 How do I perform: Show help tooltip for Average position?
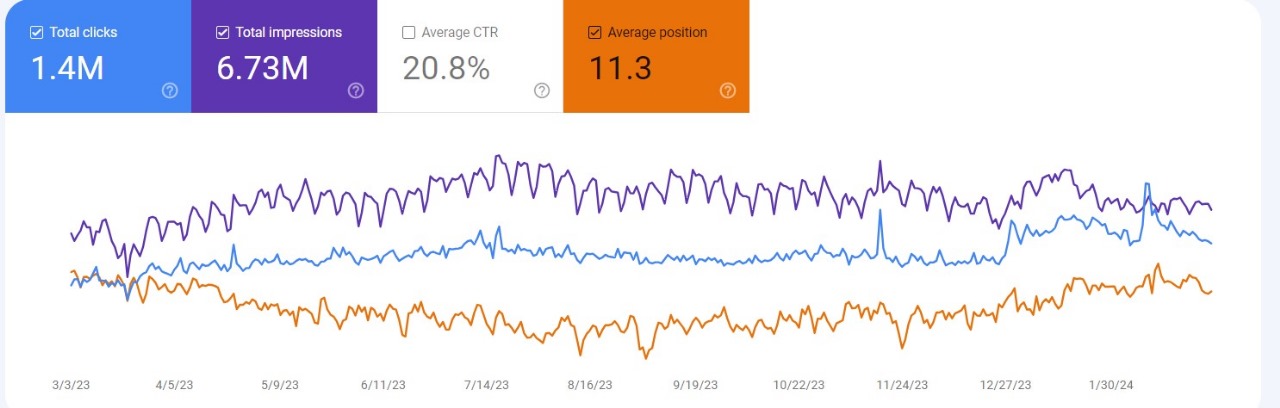click(728, 91)
